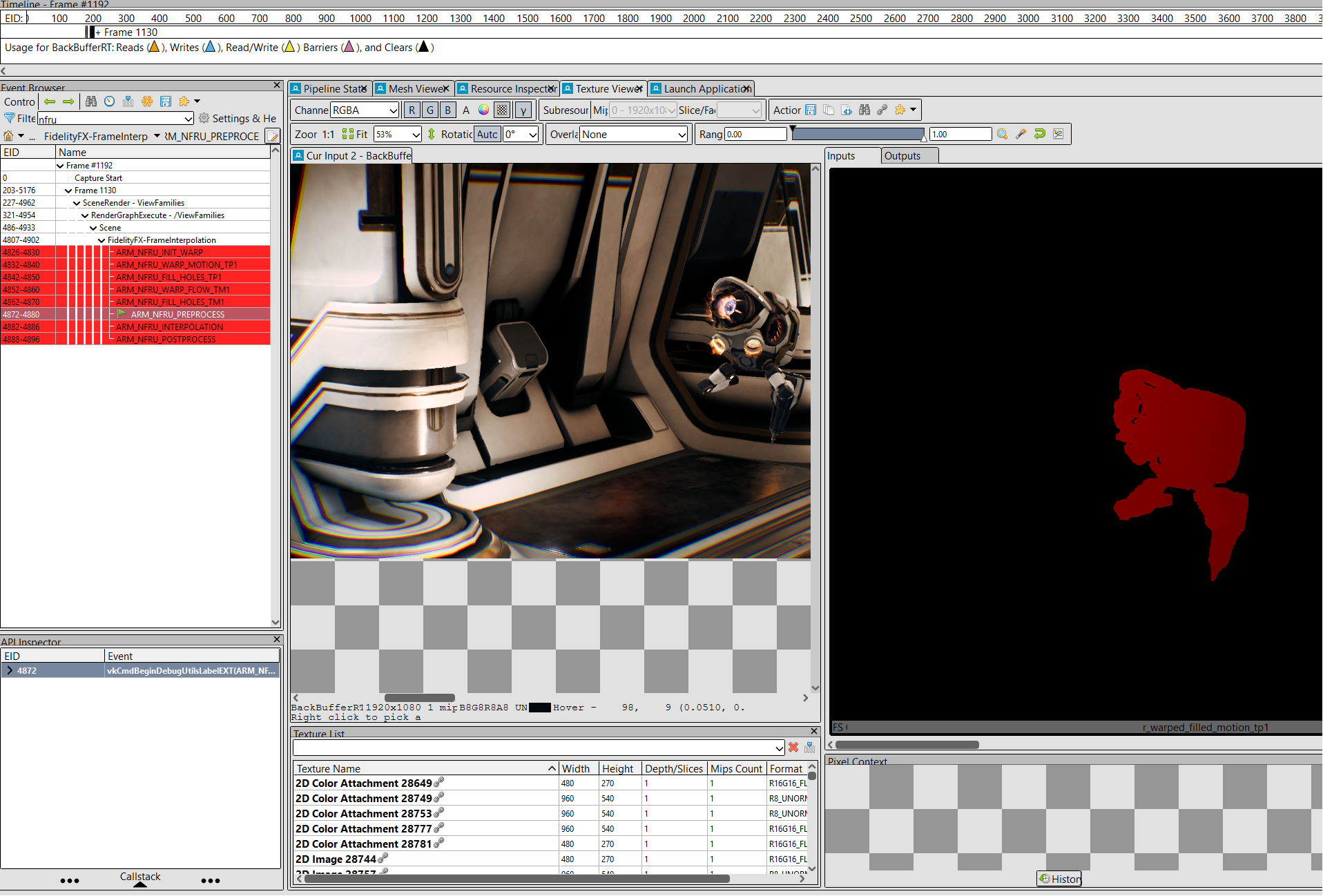
Task: Click the filter funnel icon
Action: click(x=10, y=118)
